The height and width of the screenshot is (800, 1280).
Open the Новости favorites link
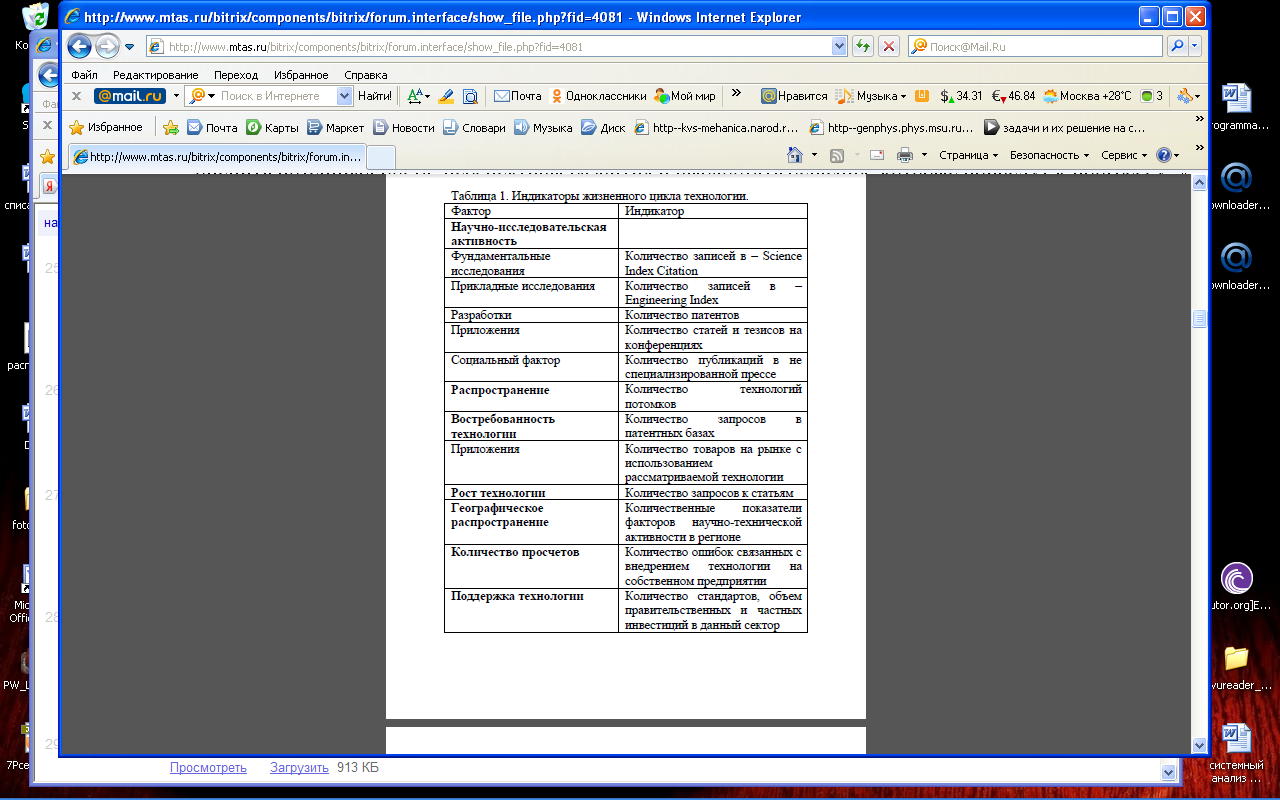(x=404, y=127)
